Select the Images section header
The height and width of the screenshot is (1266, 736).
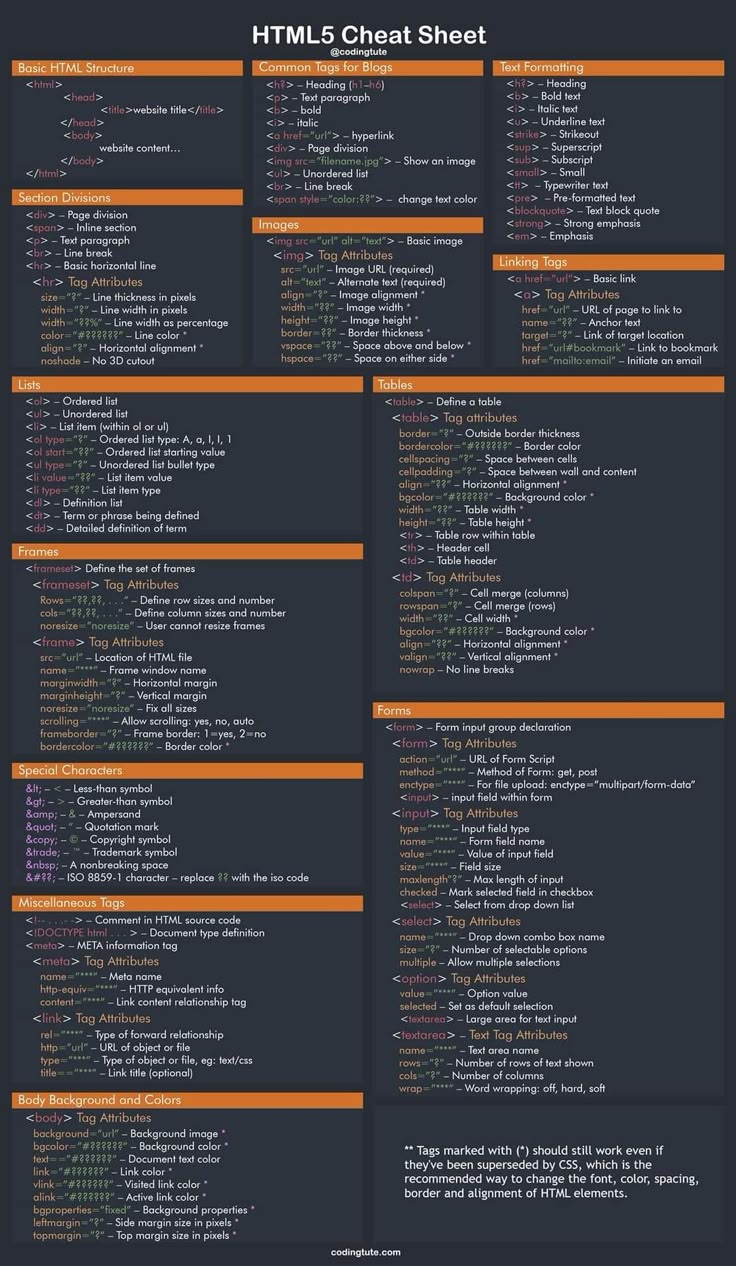(x=279, y=225)
